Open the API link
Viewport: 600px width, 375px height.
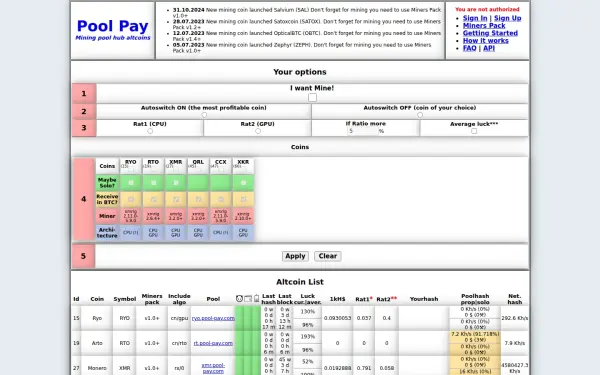(489, 48)
